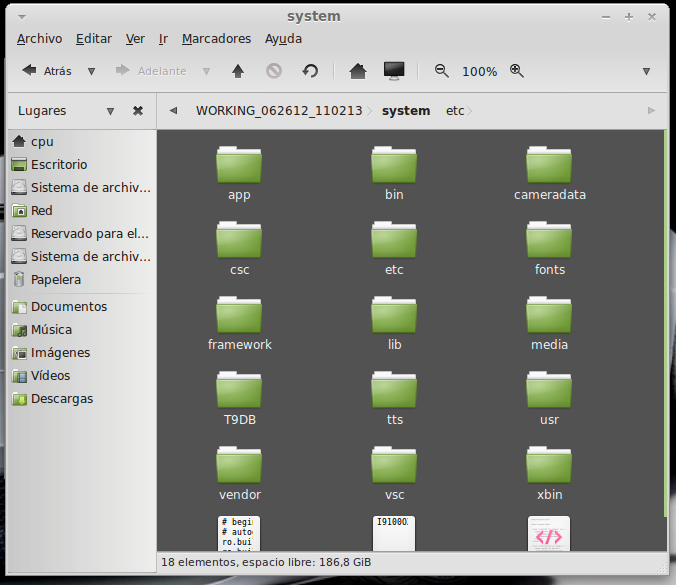Image resolution: width=676 pixels, height=585 pixels.
Task: Zoom out with the minus magnifier
Action: 441,71
